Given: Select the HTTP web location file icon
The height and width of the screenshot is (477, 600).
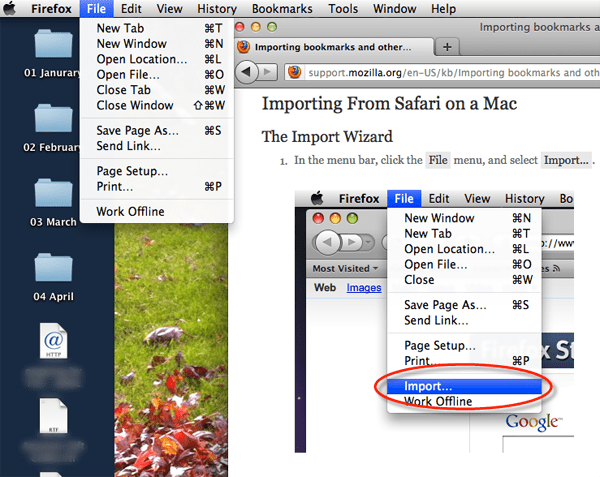Looking at the screenshot, I should click(x=54, y=343).
